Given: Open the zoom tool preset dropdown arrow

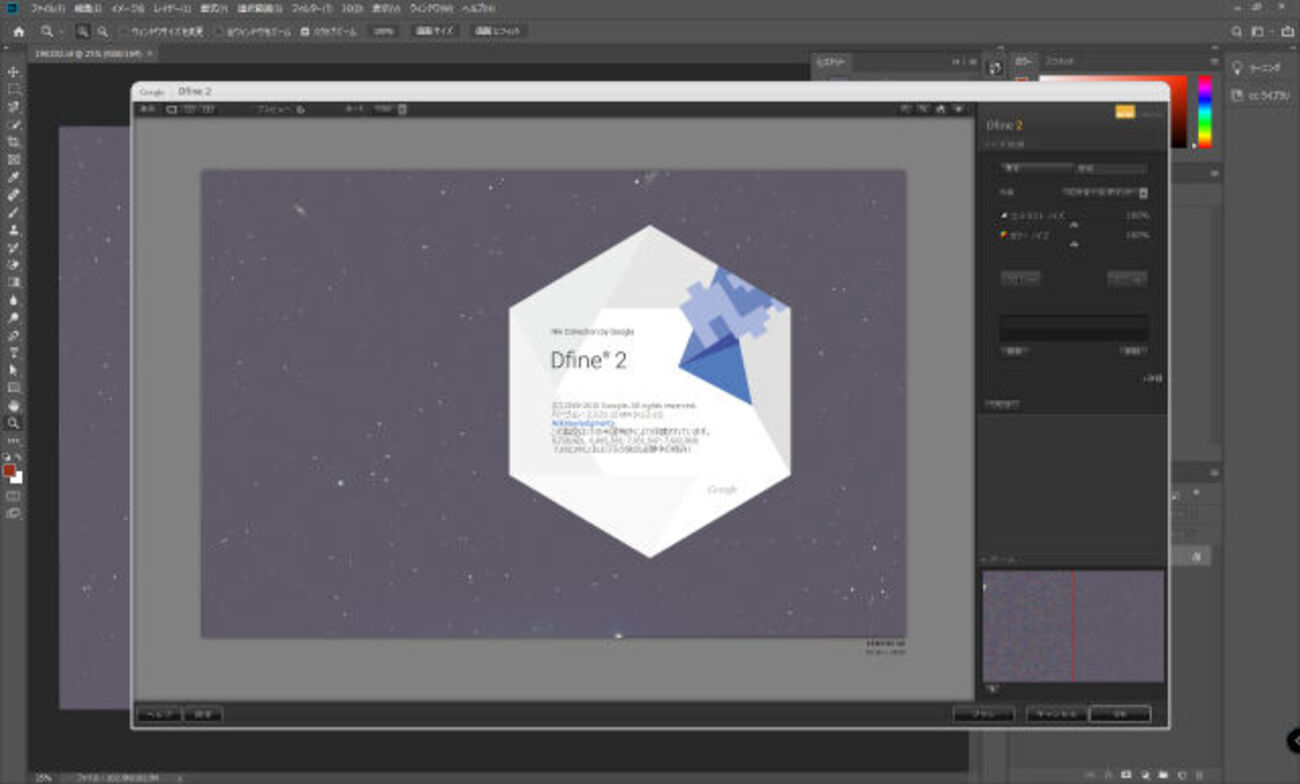Looking at the screenshot, I should pyautogui.click(x=59, y=31).
